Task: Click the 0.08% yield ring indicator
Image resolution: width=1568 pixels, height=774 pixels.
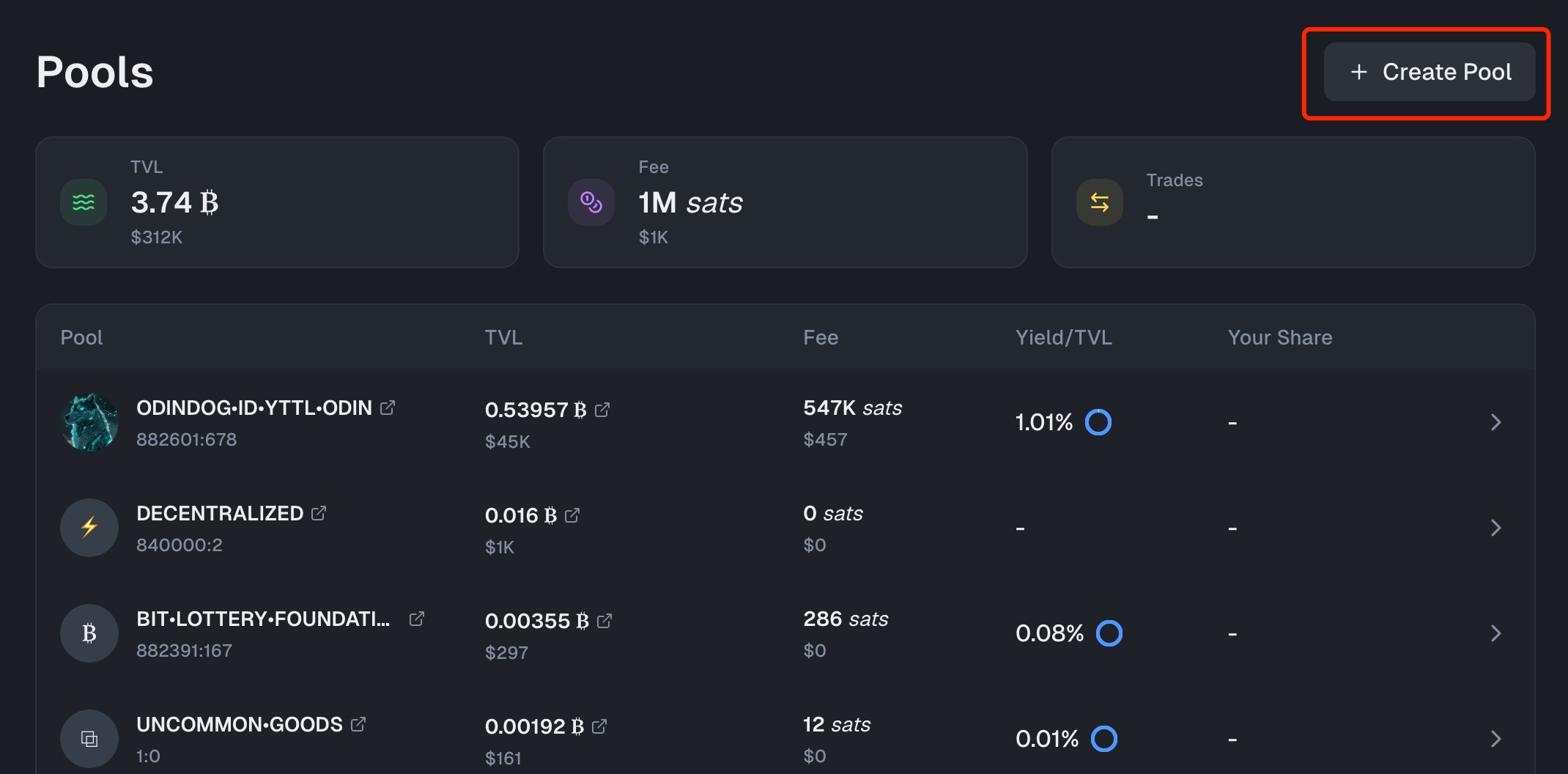Action: pos(1109,633)
